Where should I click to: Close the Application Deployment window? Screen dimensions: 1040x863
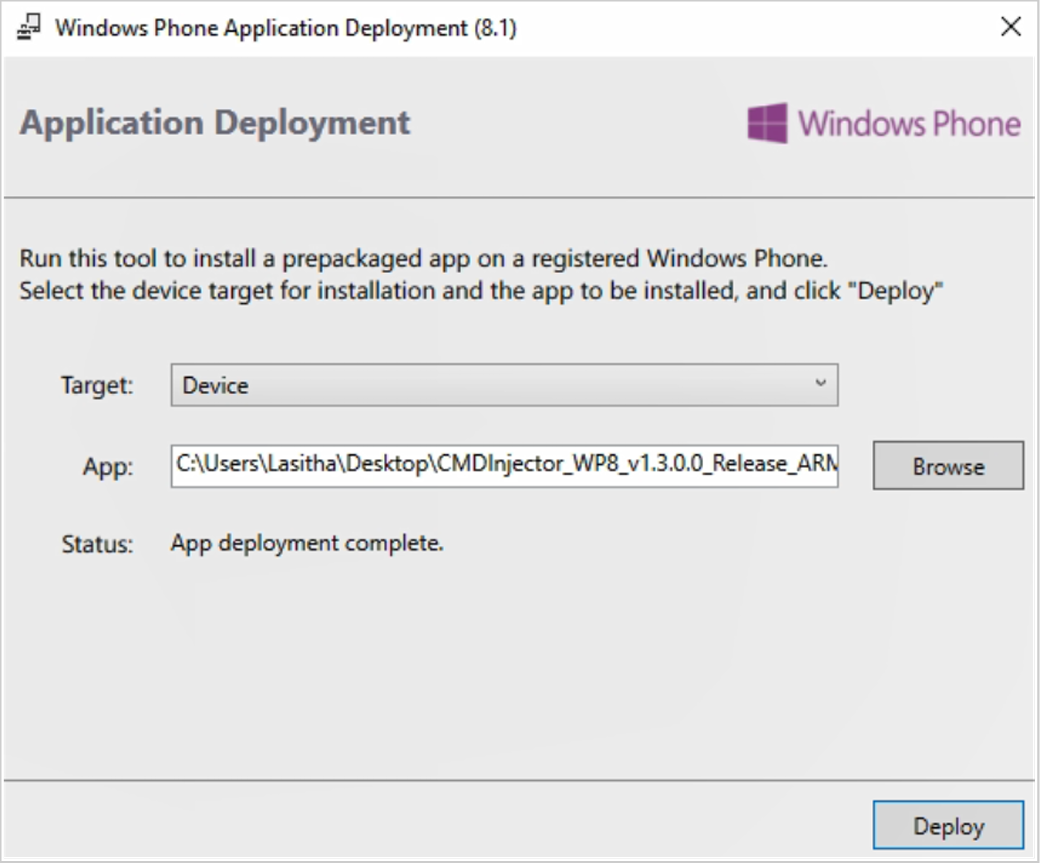coord(1011,27)
